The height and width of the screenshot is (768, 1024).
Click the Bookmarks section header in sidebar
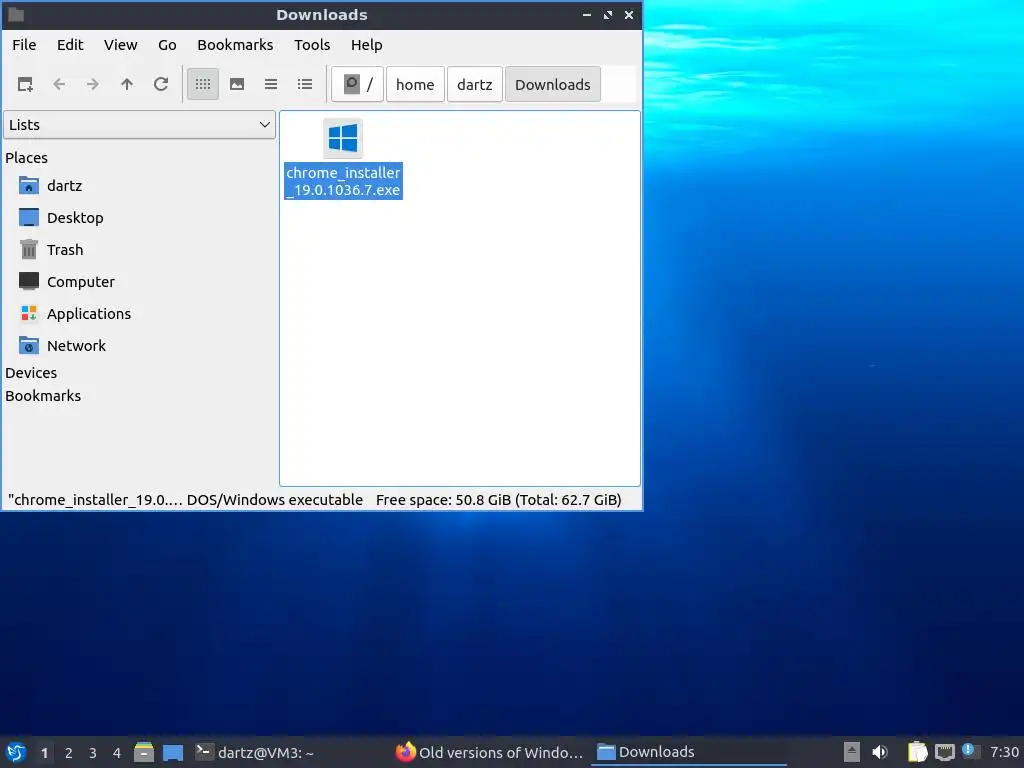(x=43, y=396)
